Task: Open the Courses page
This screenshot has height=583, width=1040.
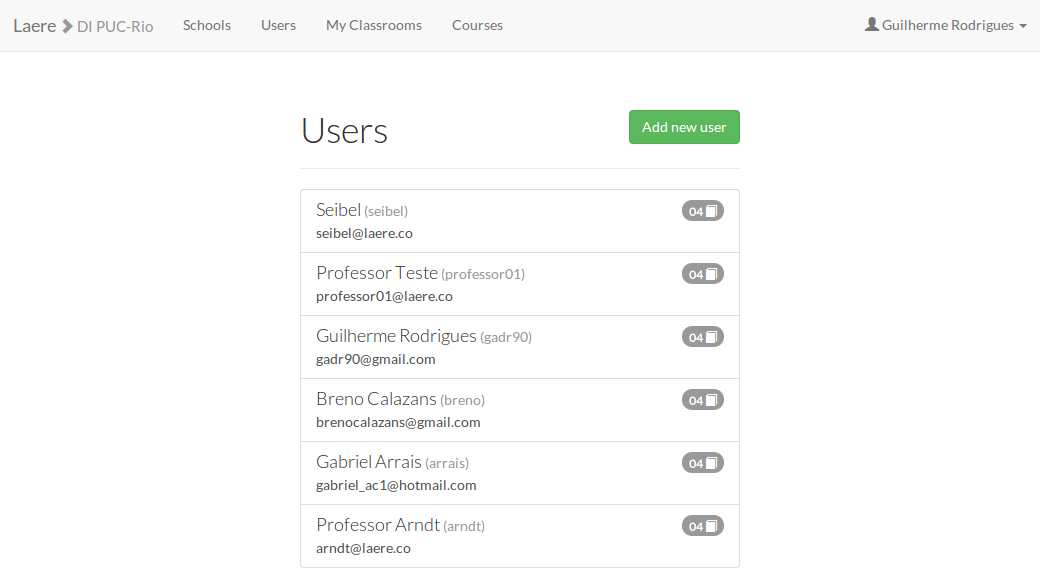Action: click(x=477, y=25)
